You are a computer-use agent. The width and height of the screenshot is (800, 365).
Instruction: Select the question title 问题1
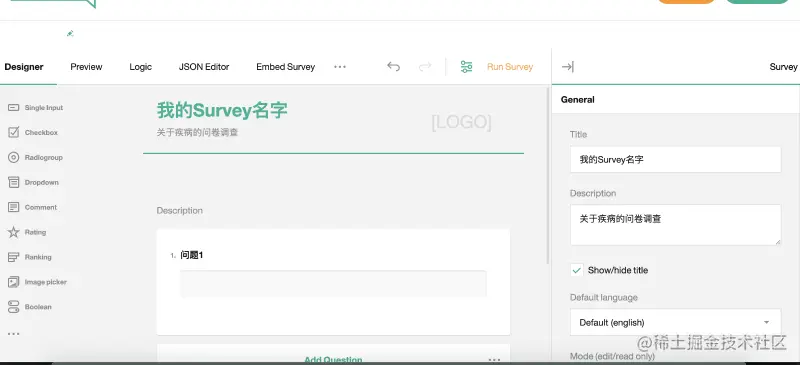click(192, 255)
